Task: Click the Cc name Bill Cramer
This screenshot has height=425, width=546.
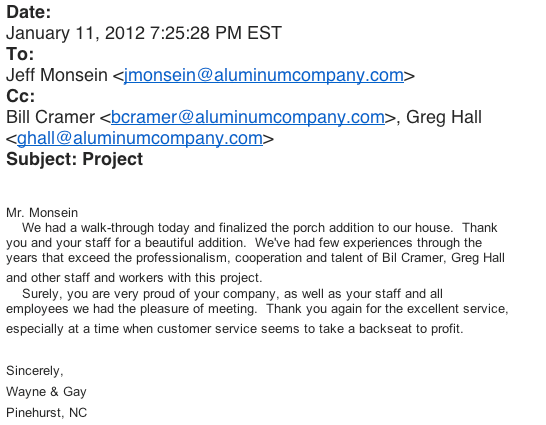Action: coord(50,117)
